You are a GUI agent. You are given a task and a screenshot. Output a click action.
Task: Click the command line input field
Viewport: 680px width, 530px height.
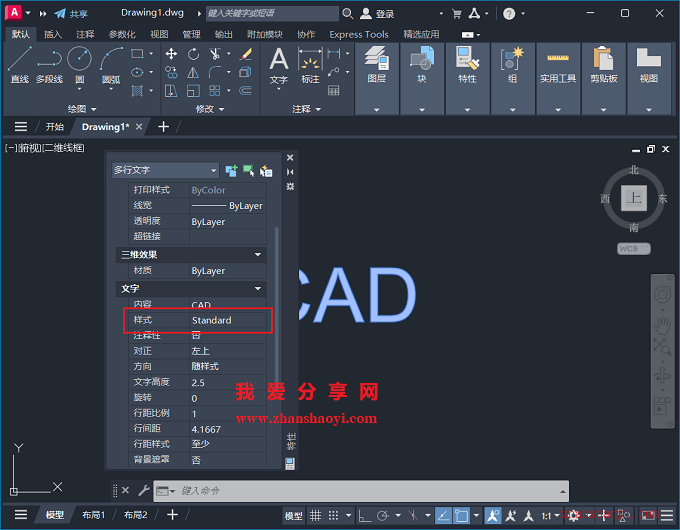coord(361,491)
